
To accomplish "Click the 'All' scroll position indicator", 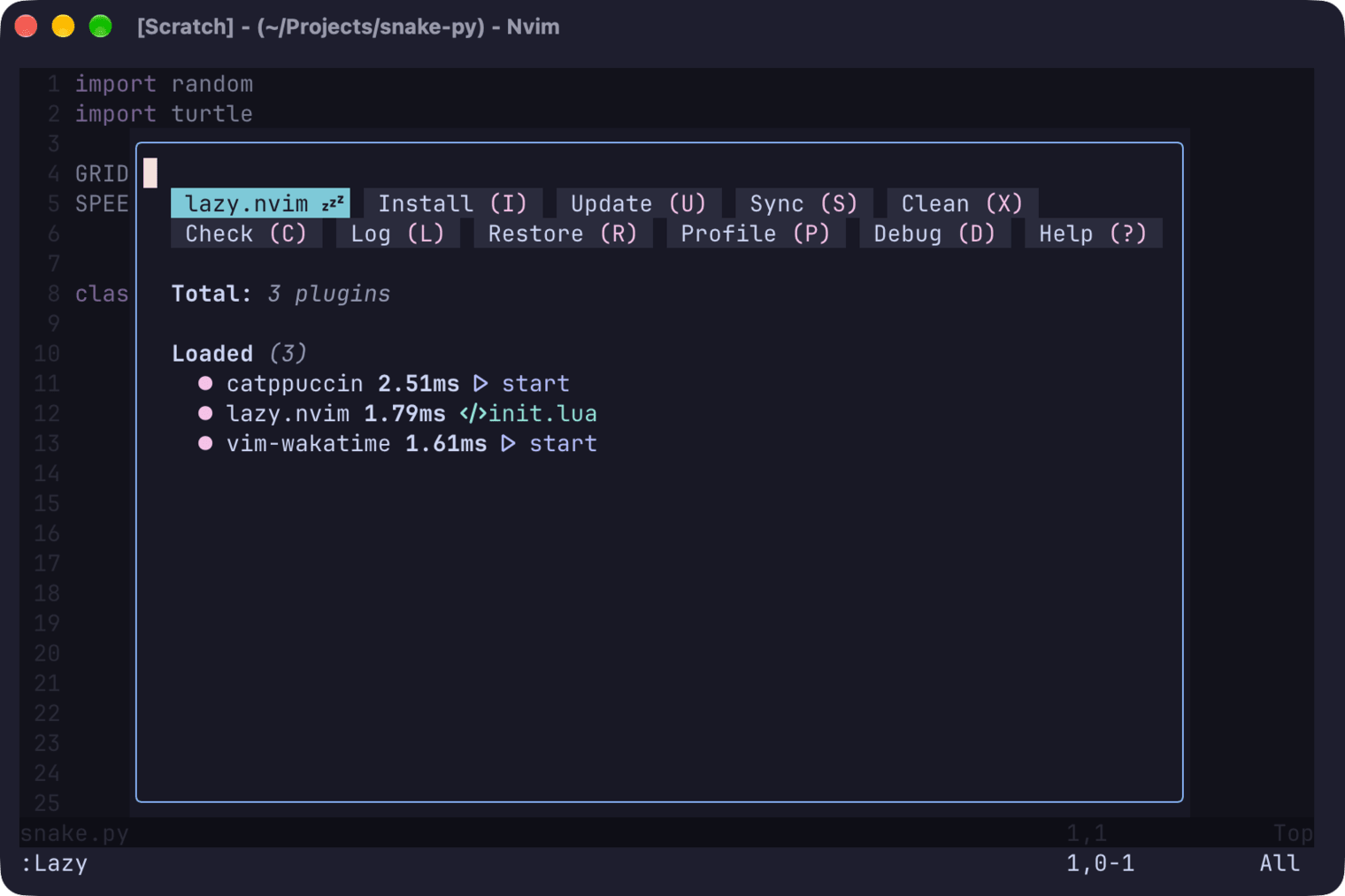I will (x=1280, y=863).
